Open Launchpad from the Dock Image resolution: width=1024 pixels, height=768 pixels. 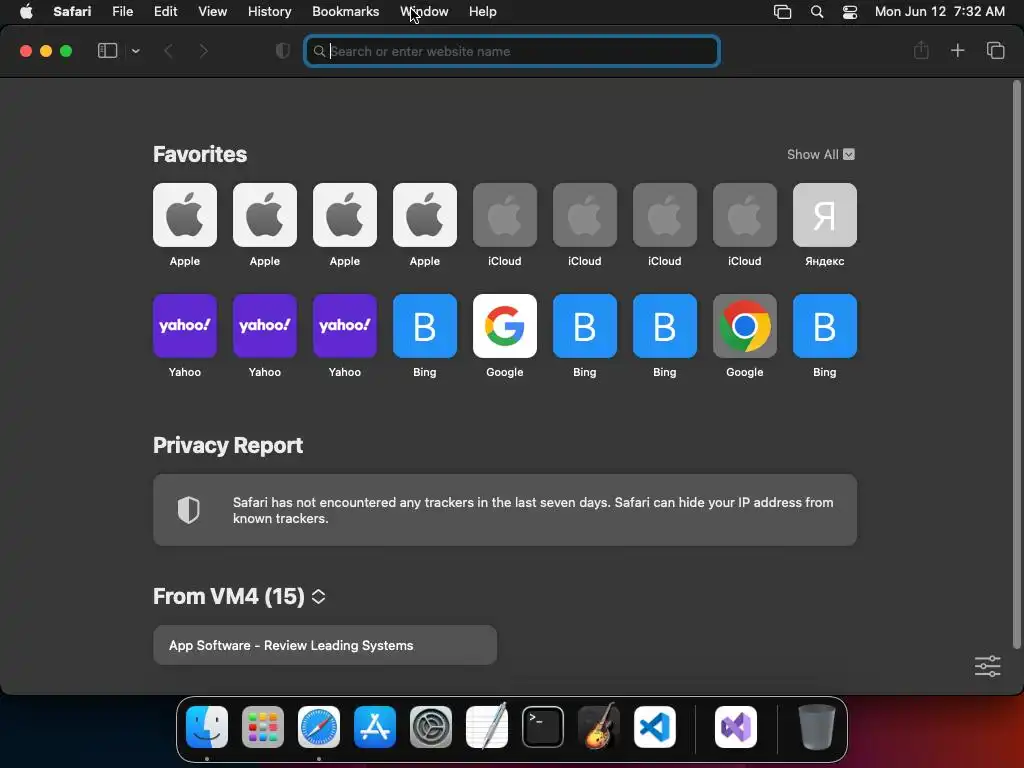[x=263, y=727]
